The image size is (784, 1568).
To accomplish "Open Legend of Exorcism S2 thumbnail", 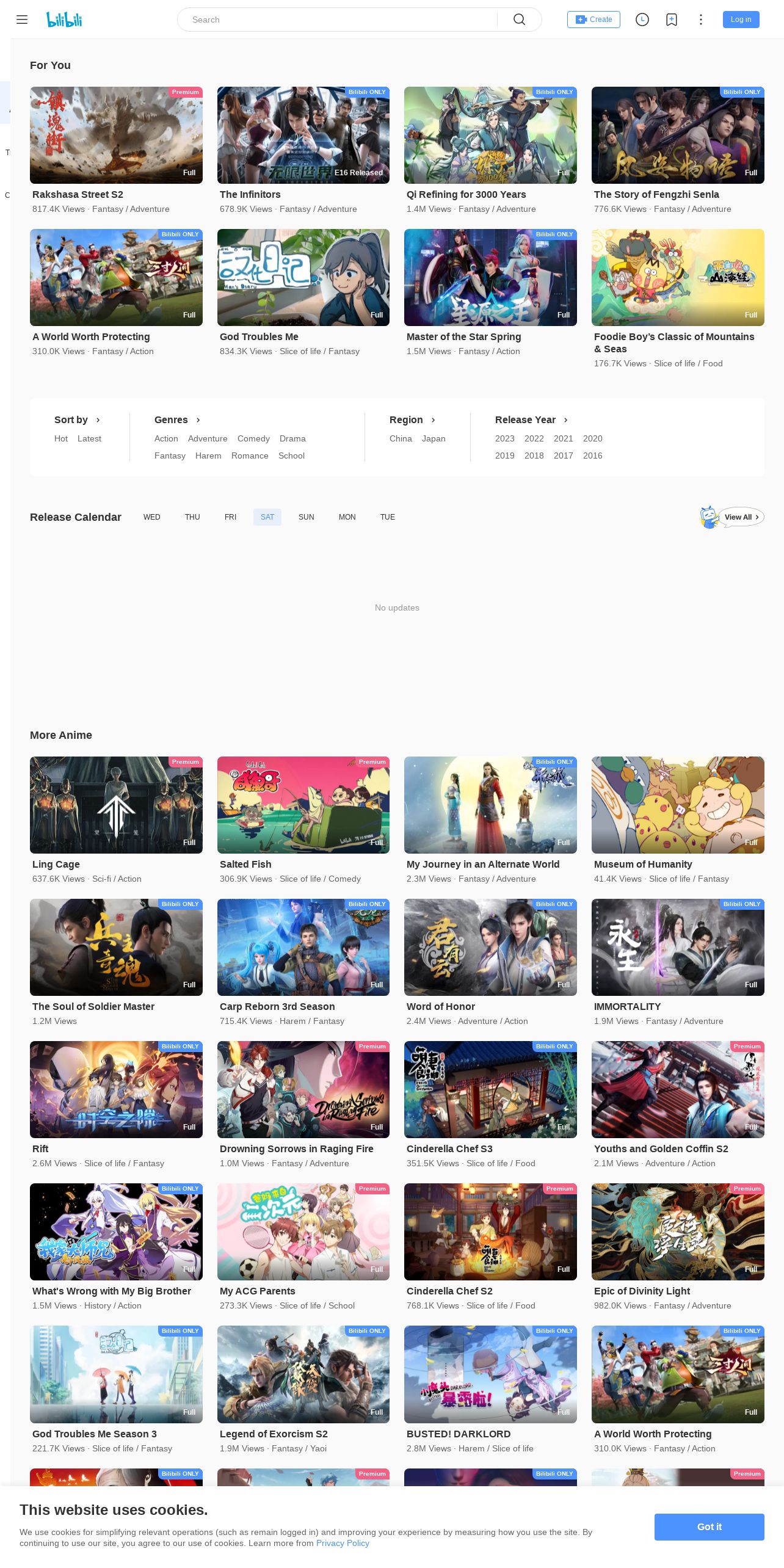I will coord(303,1374).
